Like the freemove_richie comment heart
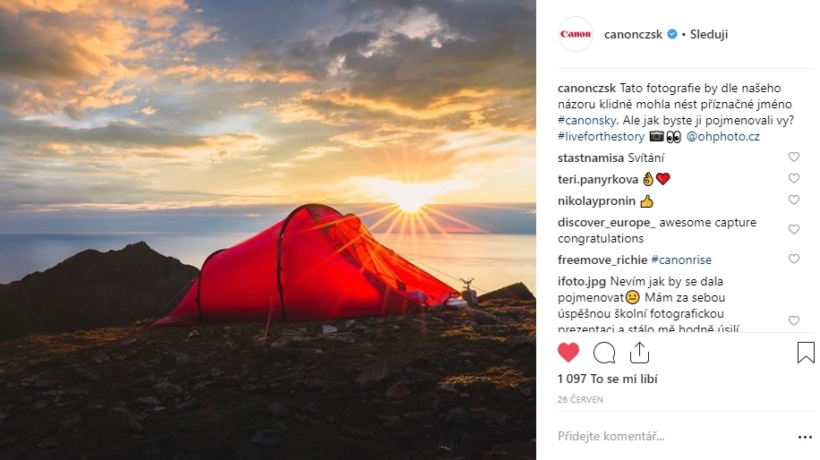Screen dimensions: 820x460 click(x=794, y=259)
